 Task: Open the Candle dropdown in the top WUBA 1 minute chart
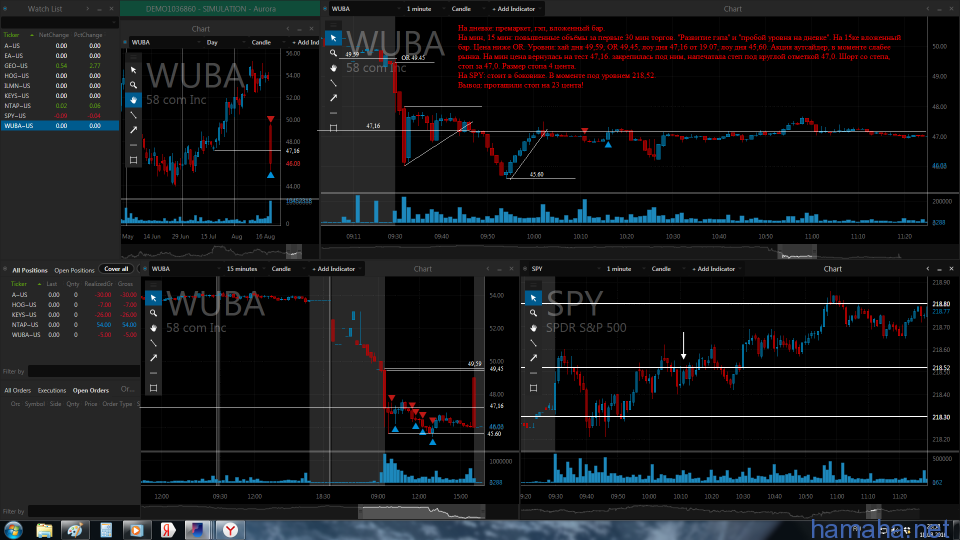pyautogui.click(x=467, y=9)
